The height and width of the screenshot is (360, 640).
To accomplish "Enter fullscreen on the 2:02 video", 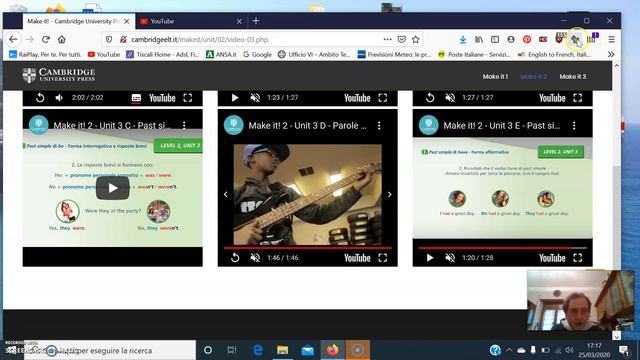I will point(187,98).
